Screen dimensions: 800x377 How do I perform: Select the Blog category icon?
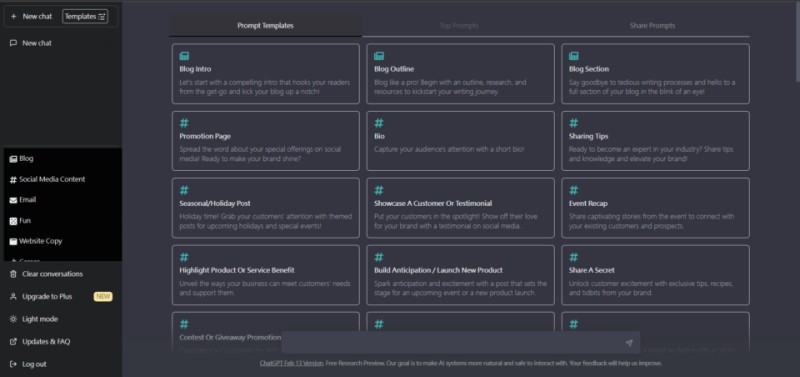click(13, 159)
